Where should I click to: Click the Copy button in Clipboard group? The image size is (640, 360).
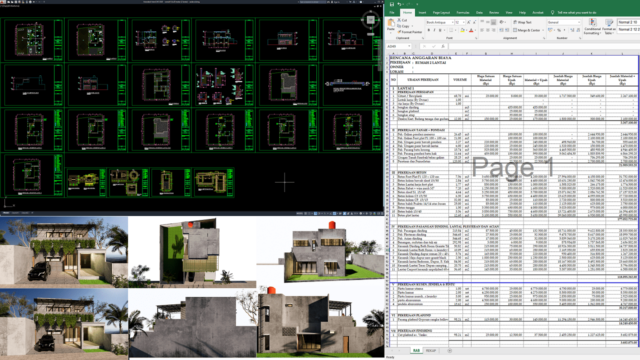403,26
